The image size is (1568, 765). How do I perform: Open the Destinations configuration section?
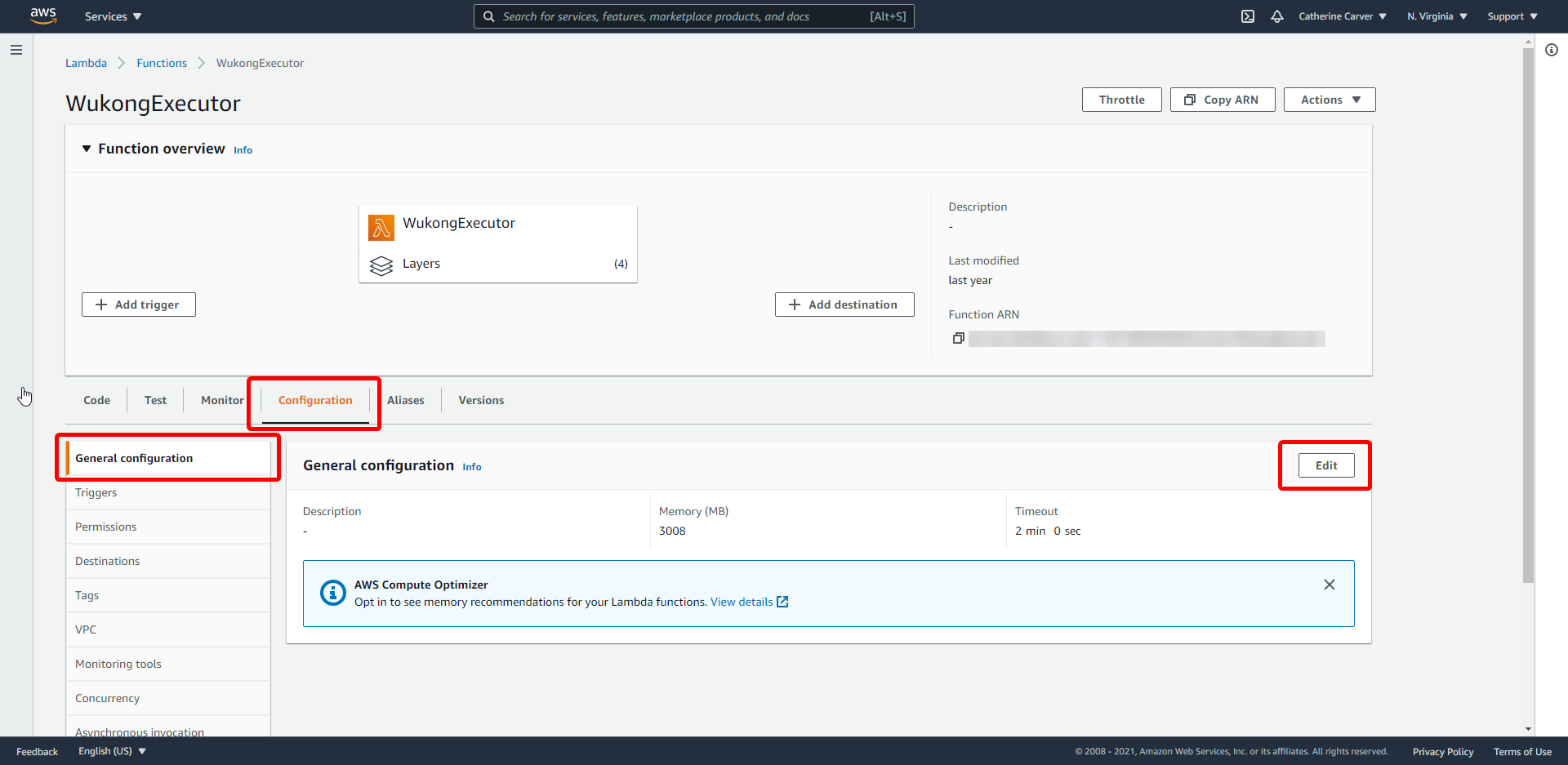click(x=168, y=561)
